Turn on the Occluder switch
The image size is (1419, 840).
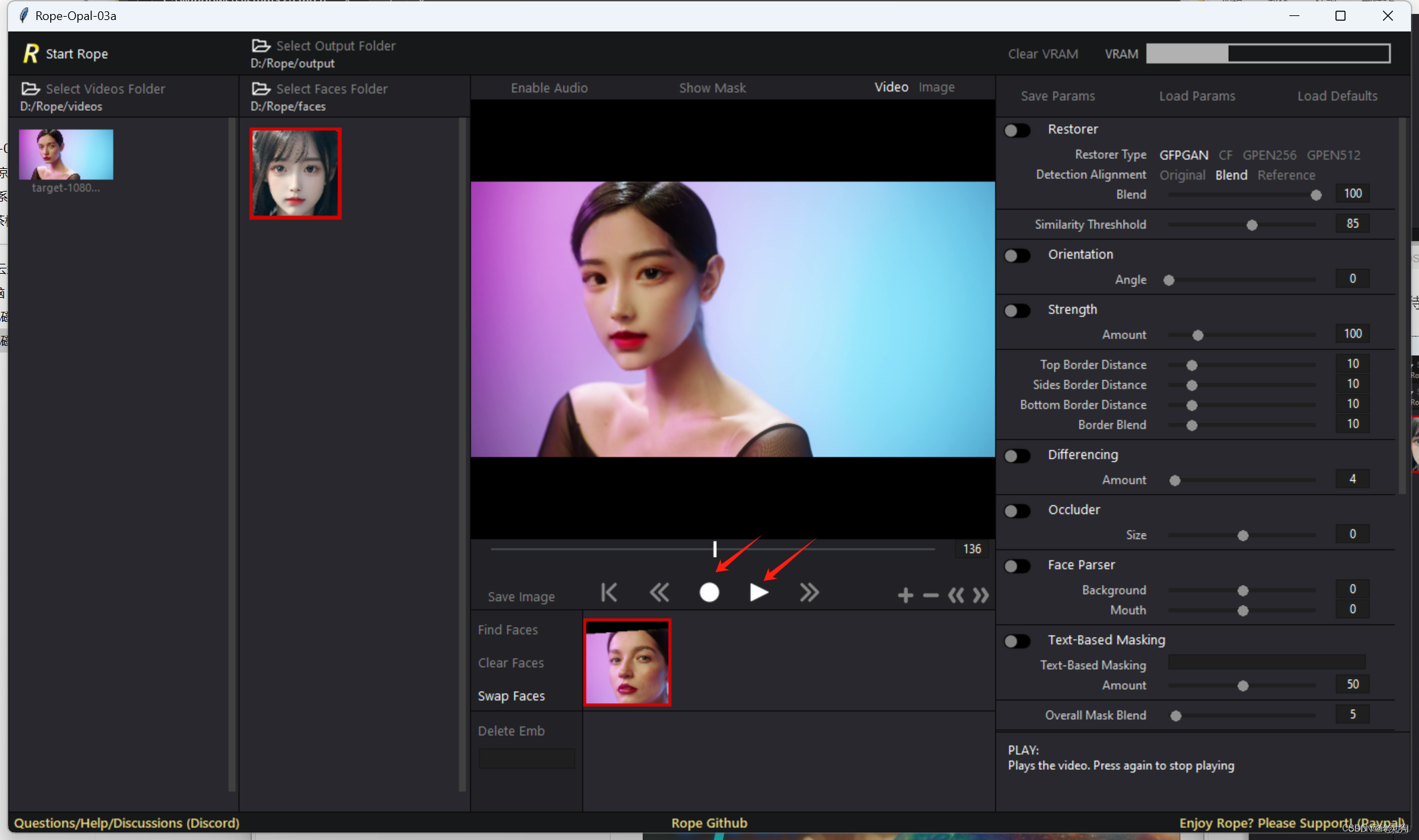[x=1017, y=511]
